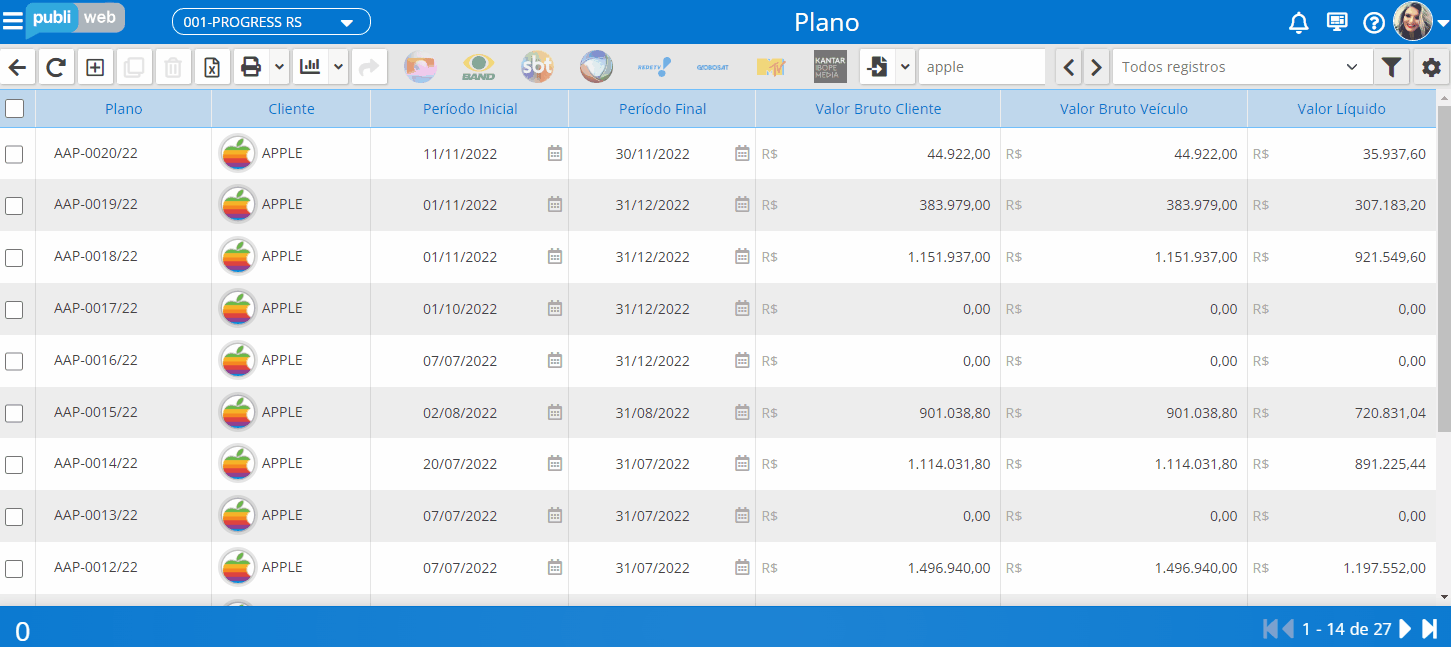The height and width of the screenshot is (647, 1451).
Task: Sort by Valor Bruto Veículo column header
Action: pos(1124,109)
